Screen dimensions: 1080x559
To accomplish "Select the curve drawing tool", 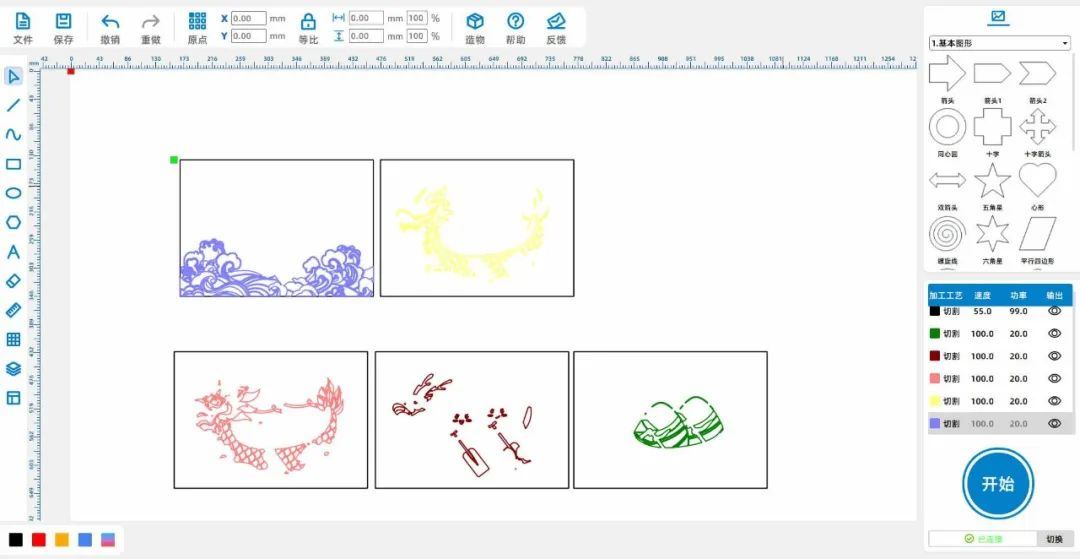I will (x=14, y=134).
